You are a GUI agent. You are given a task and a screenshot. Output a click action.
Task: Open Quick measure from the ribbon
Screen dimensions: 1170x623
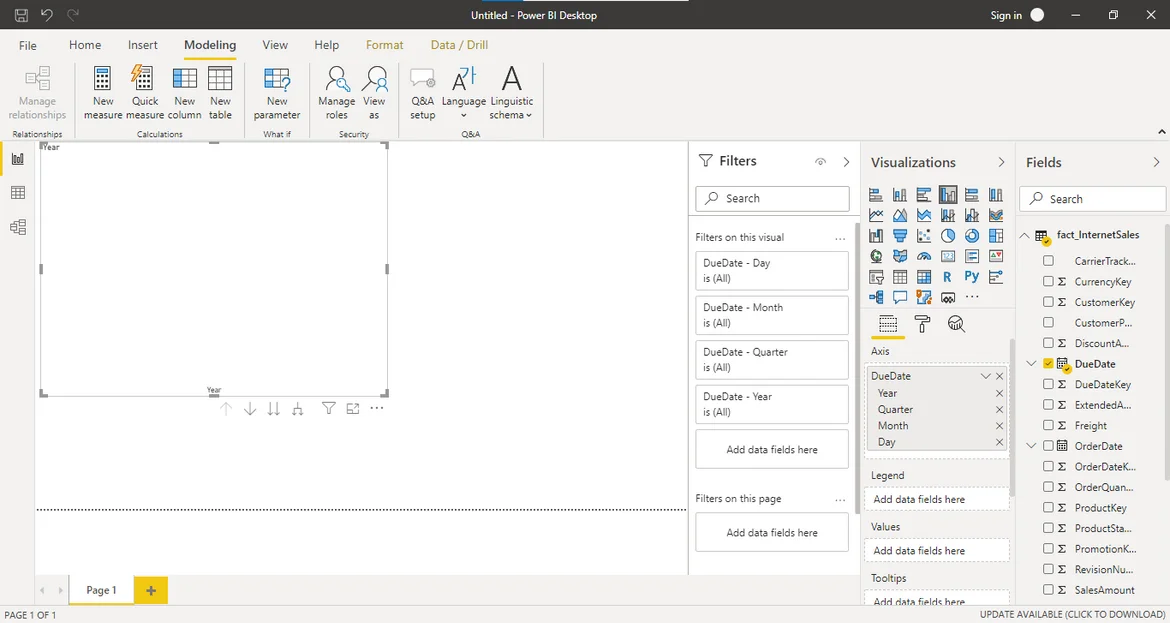point(145,92)
